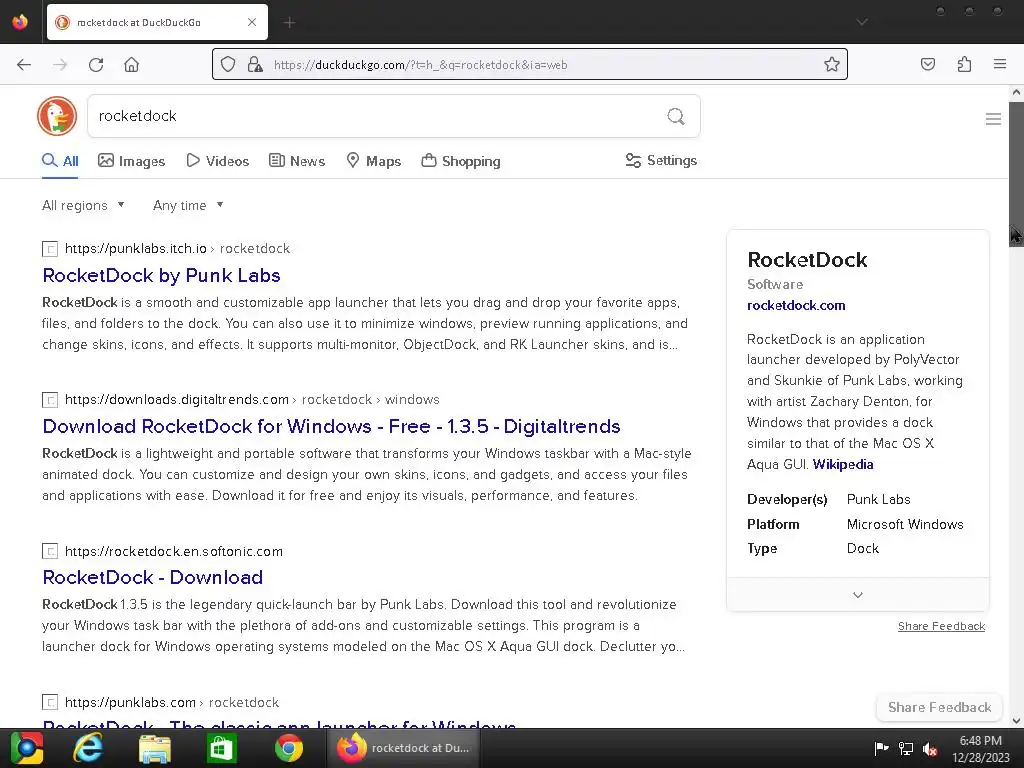This screenshot has height=768, width=1024.
Task: Click the punklabs.com rocketdock result URL
Action: coord(172,703)
